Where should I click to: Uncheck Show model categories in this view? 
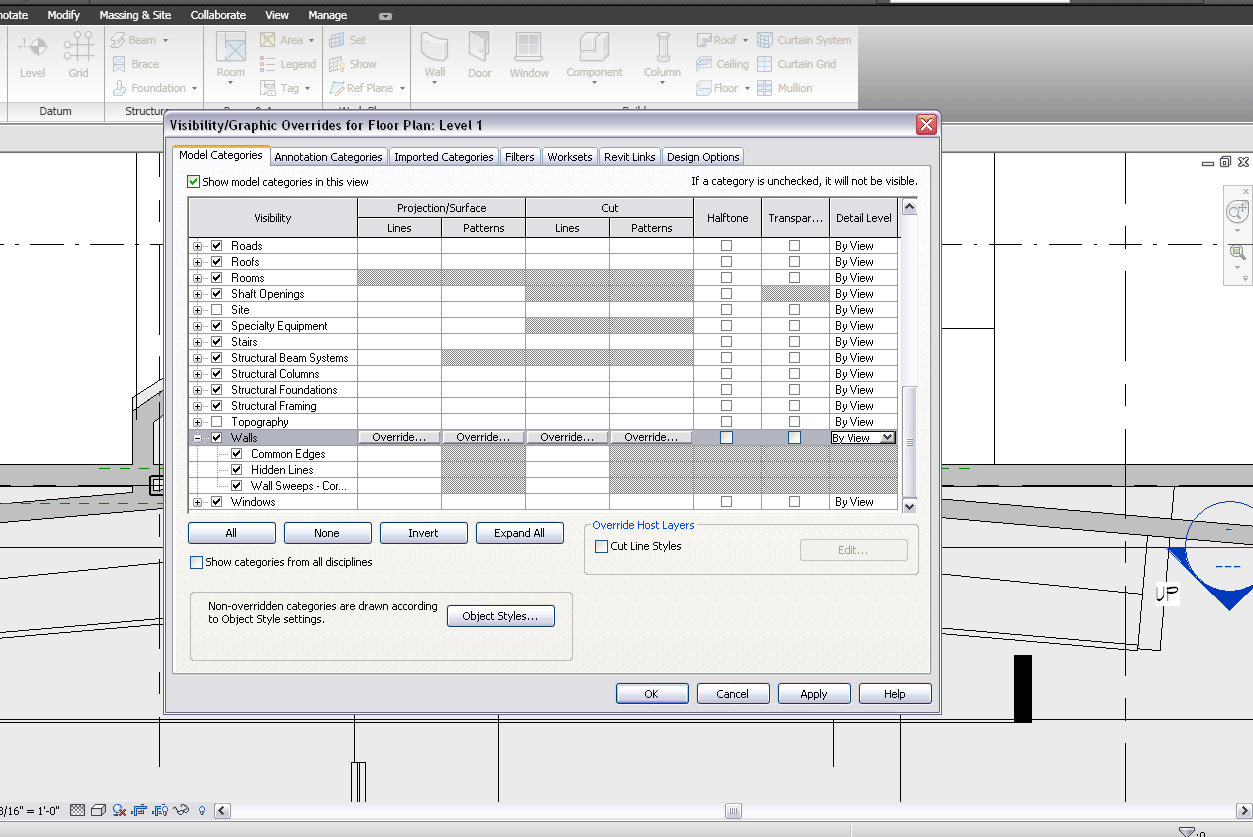194,182
